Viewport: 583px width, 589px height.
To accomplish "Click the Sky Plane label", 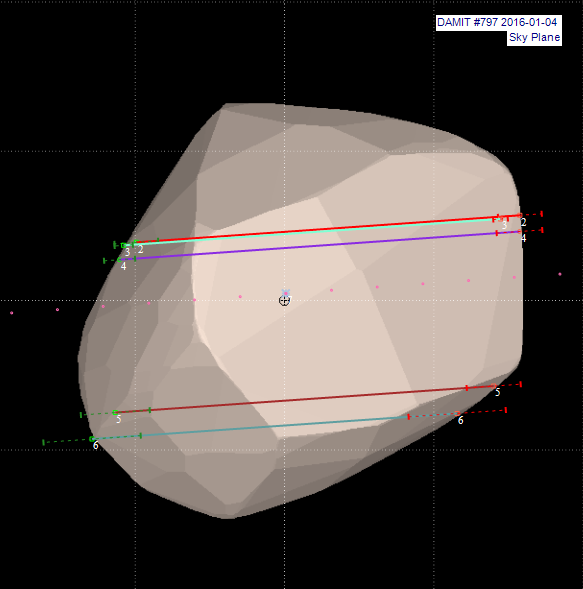I will point(534,38).
